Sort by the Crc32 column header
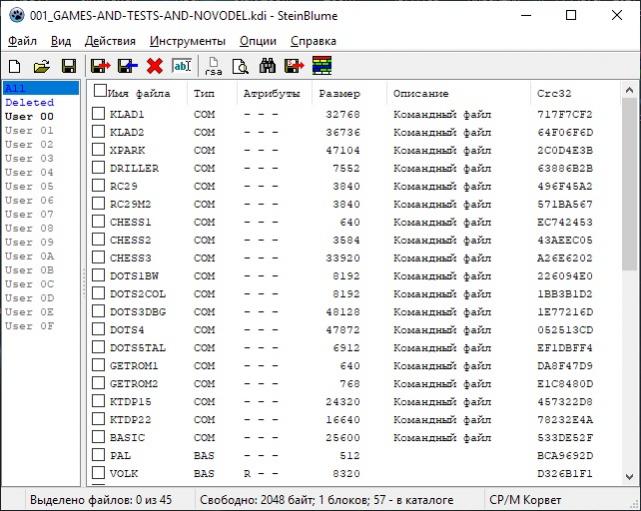 click(555, 93)
